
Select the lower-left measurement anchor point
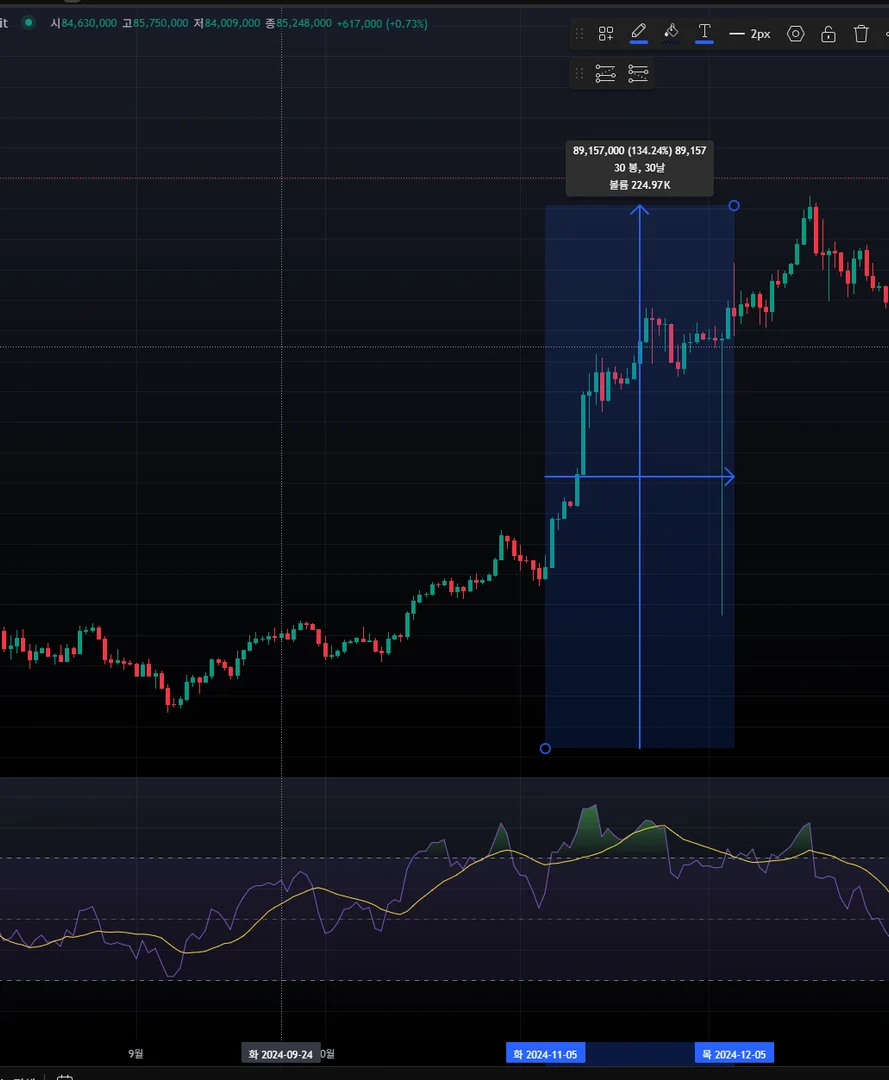[x=545, y=749]
